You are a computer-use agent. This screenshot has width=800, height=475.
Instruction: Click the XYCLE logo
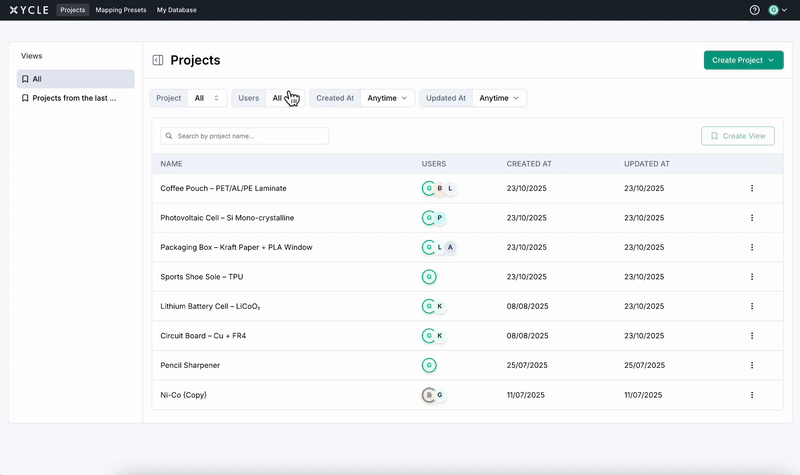click(29, 10)
